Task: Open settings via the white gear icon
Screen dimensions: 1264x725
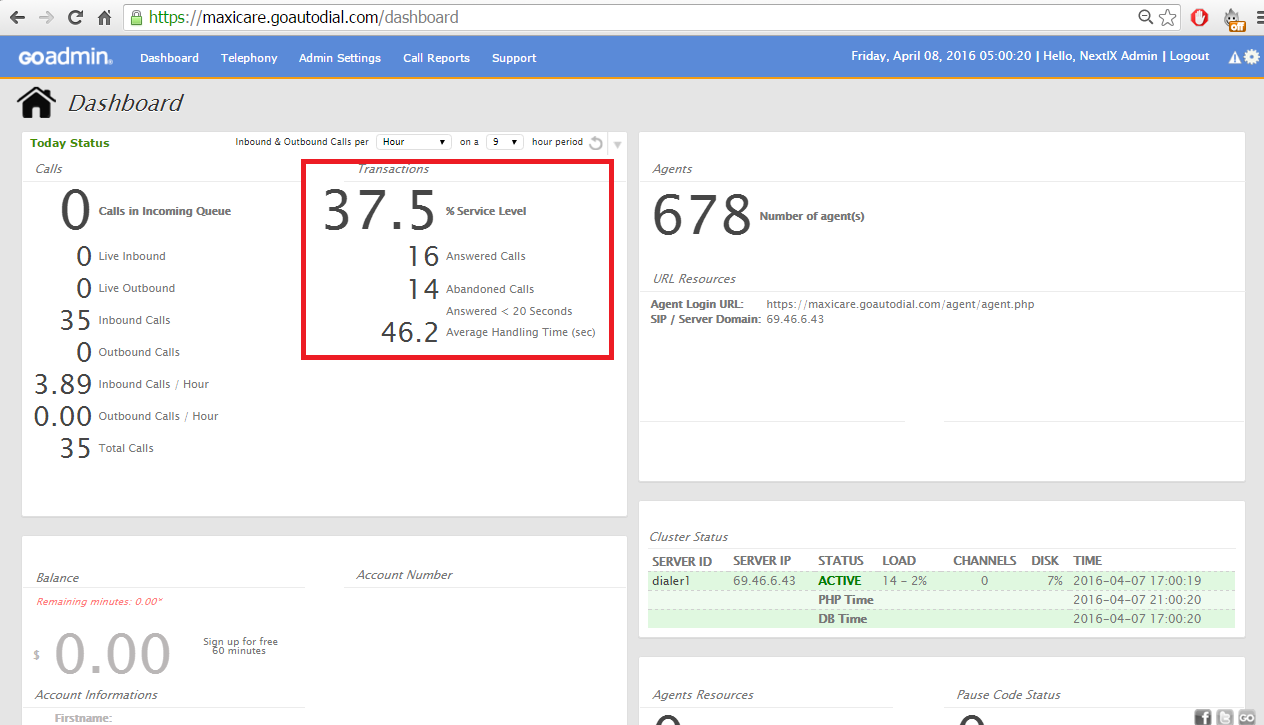Action: [1251, 57]
